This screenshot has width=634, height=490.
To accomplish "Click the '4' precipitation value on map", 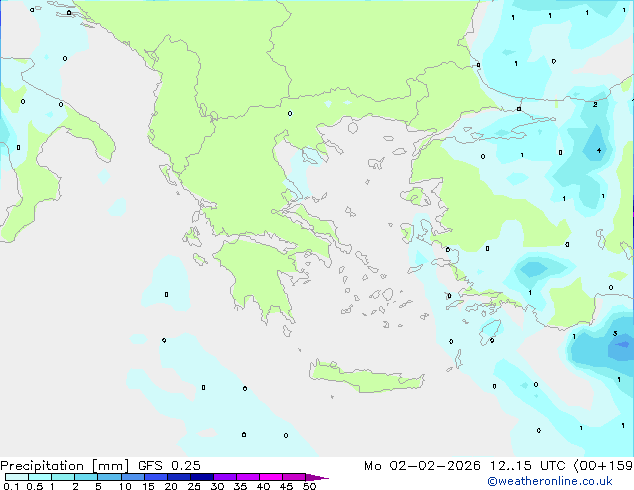I will (599, 150).
